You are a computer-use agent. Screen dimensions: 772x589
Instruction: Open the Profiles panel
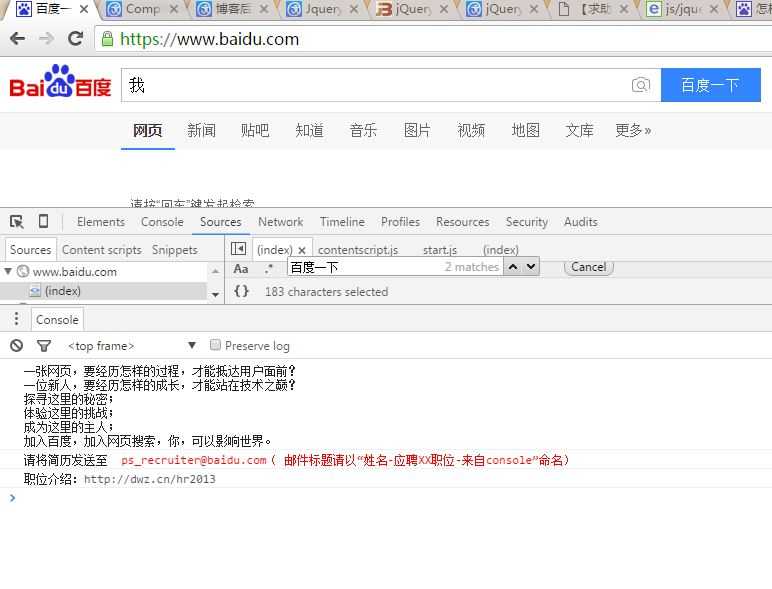click(x=400, y=222)
